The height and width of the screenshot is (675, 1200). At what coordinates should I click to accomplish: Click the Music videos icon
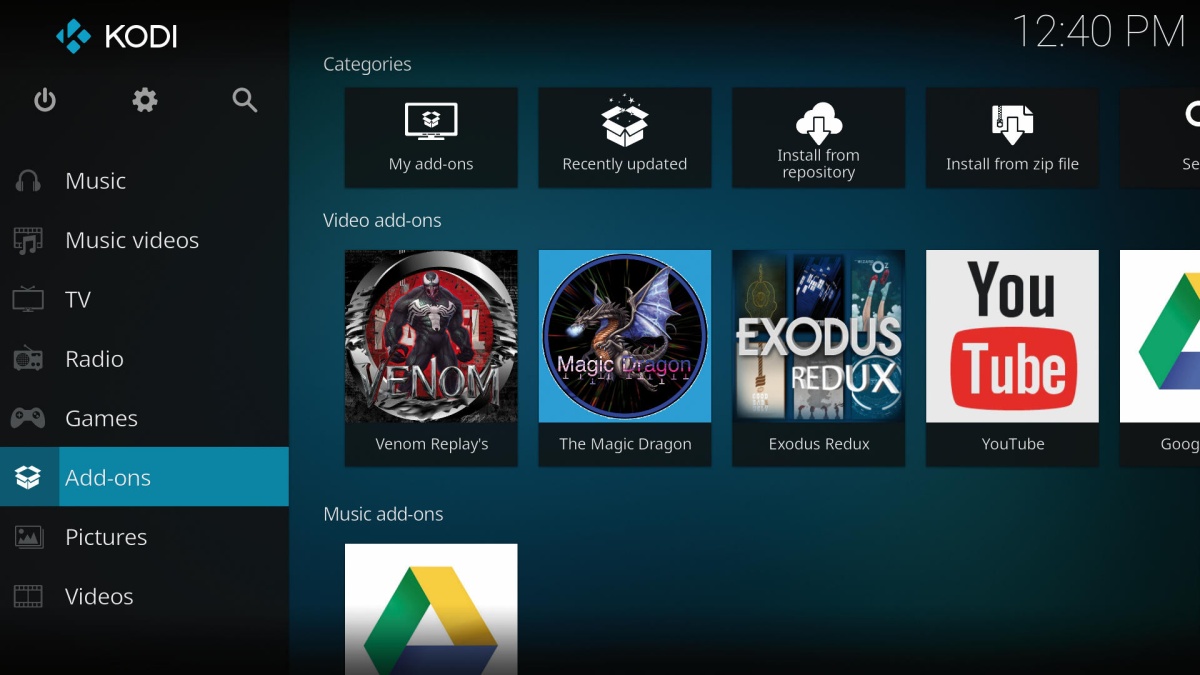(28, 240)
